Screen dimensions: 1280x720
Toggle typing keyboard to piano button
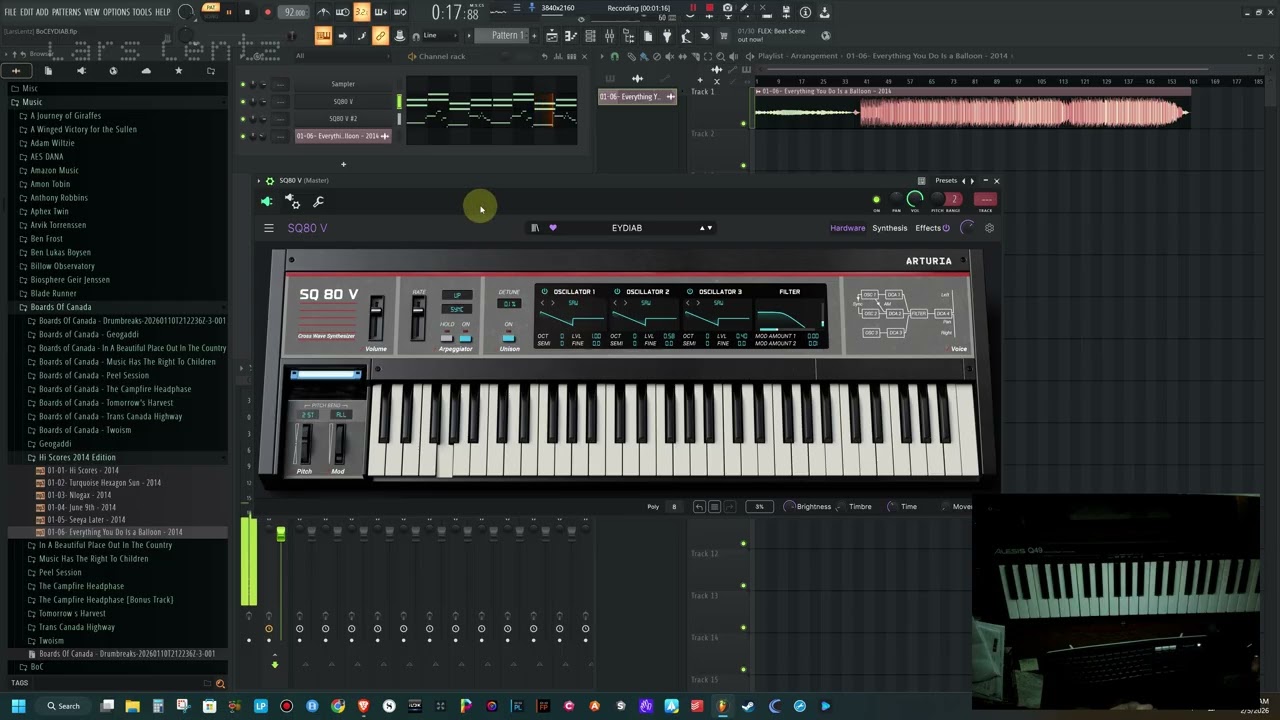click(x=323, y=36)
